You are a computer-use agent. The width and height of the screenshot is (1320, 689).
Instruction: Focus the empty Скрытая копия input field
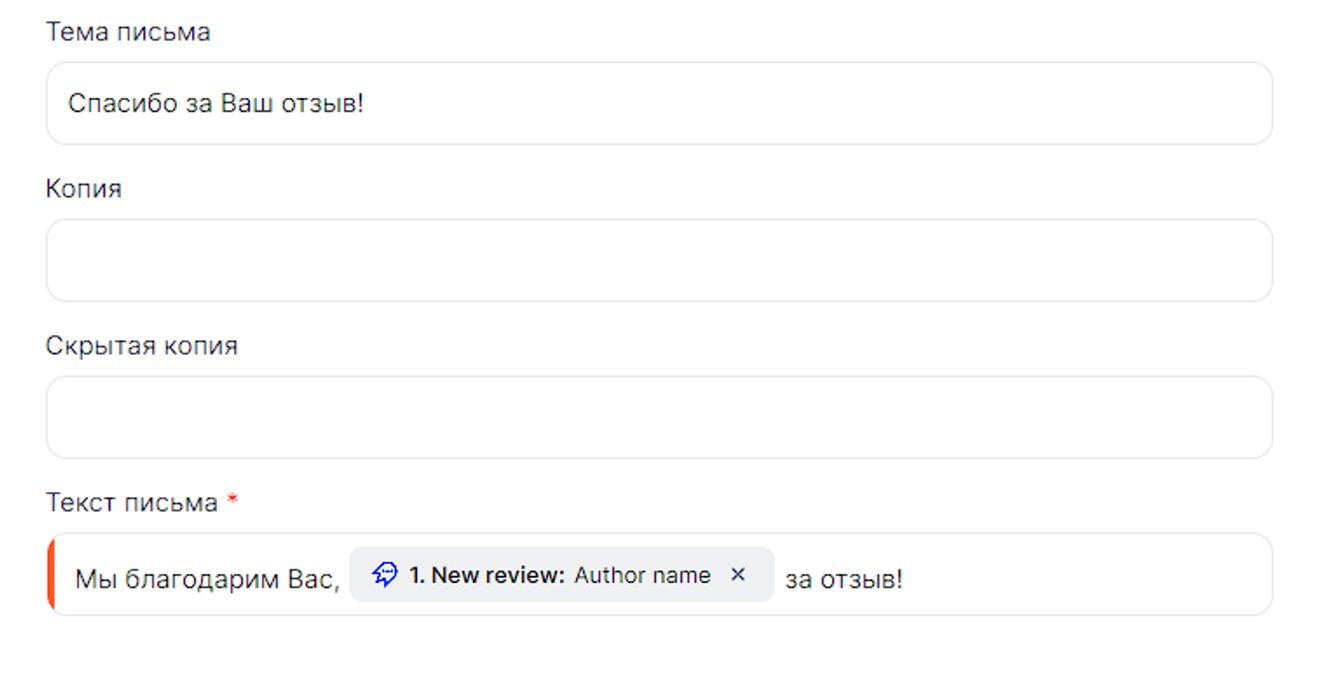[659, 417]
